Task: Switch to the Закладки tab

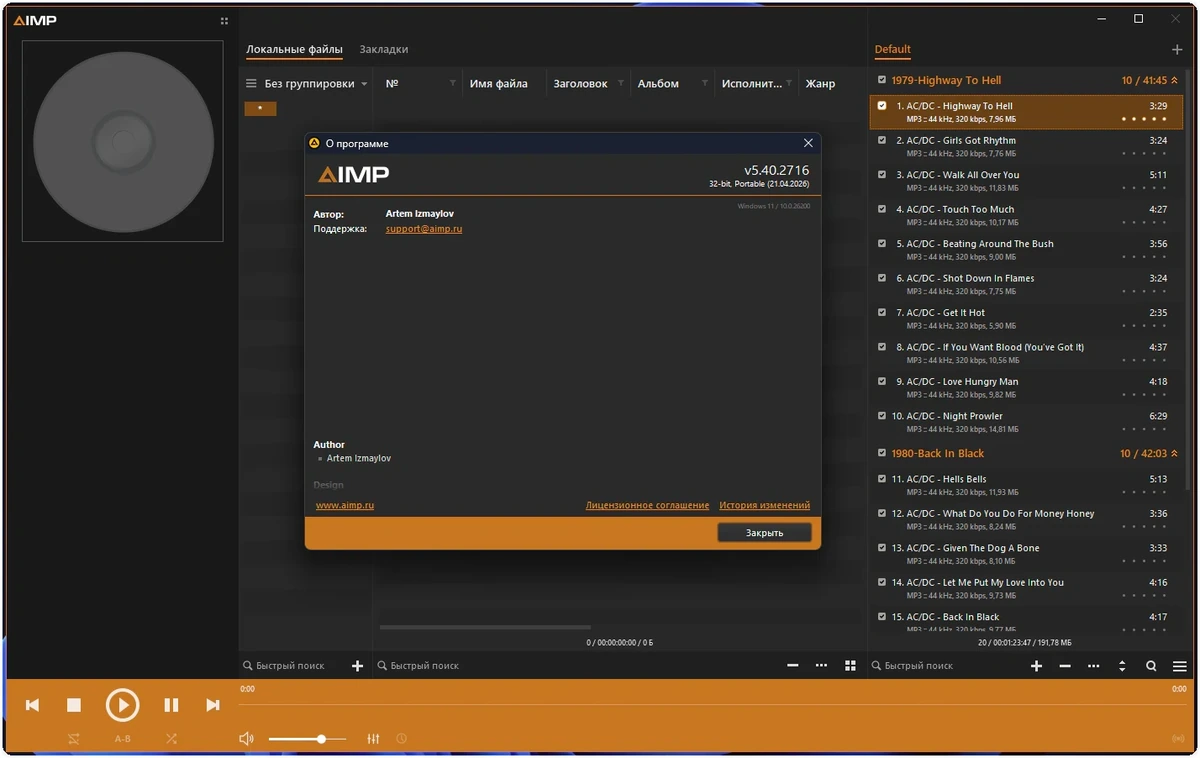Action: (384, 49)
